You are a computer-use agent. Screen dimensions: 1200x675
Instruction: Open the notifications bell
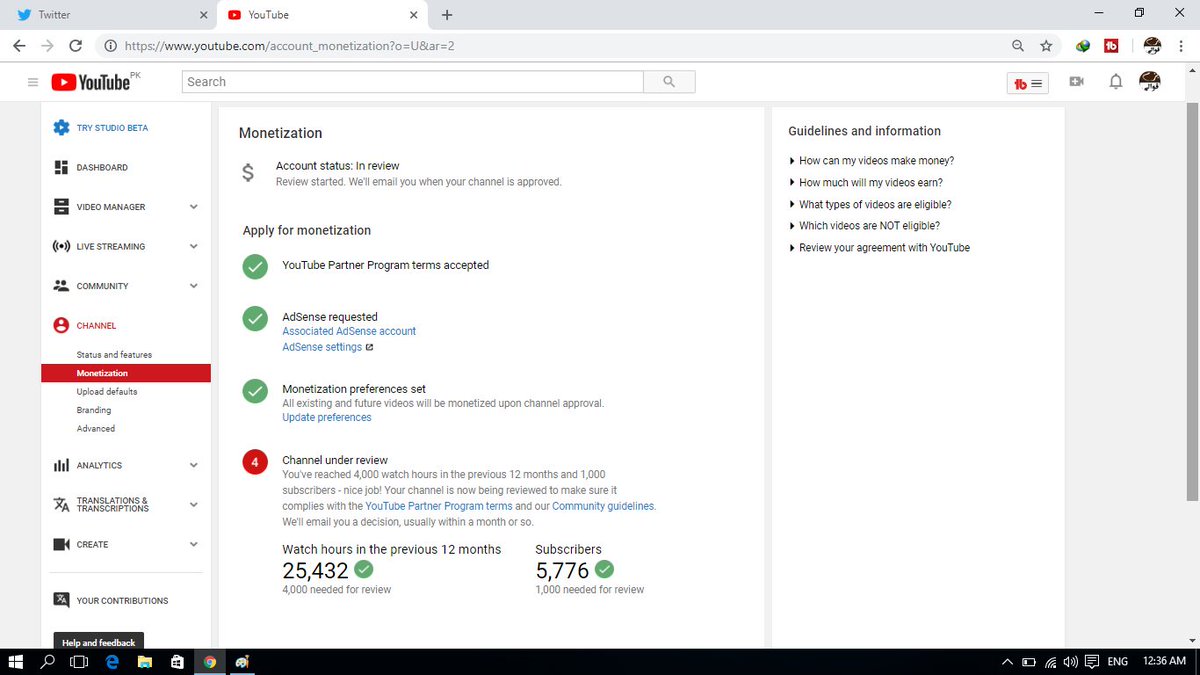(x=1116, y=82)
